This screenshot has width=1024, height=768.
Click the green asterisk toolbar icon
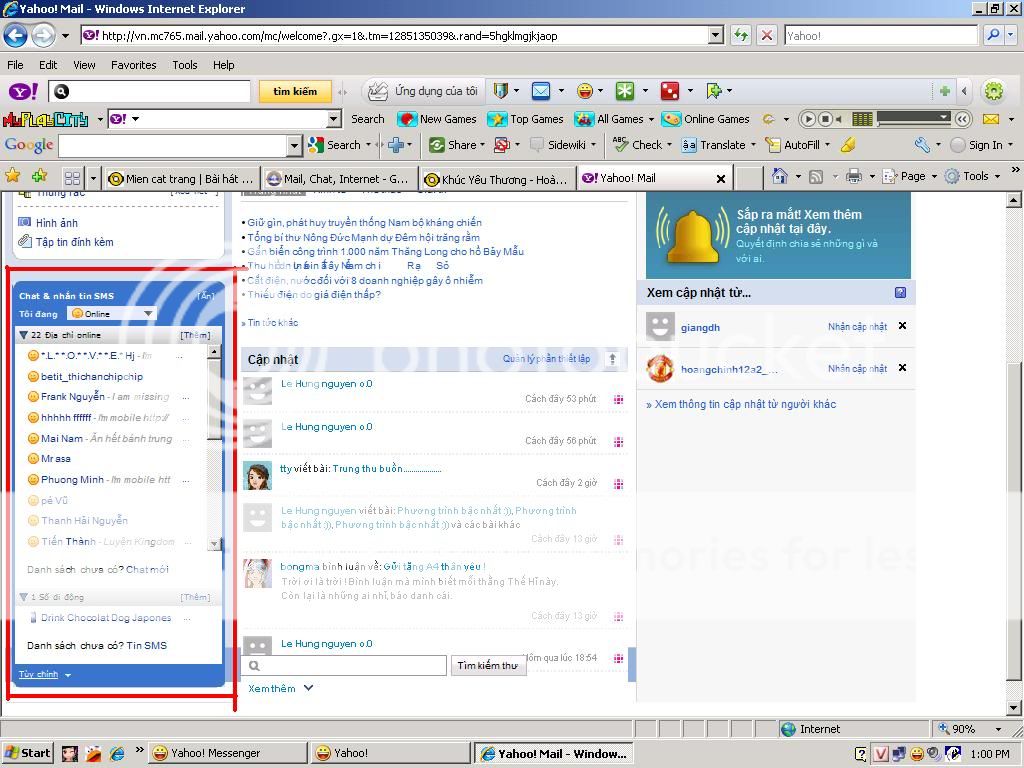coord(625,91)
